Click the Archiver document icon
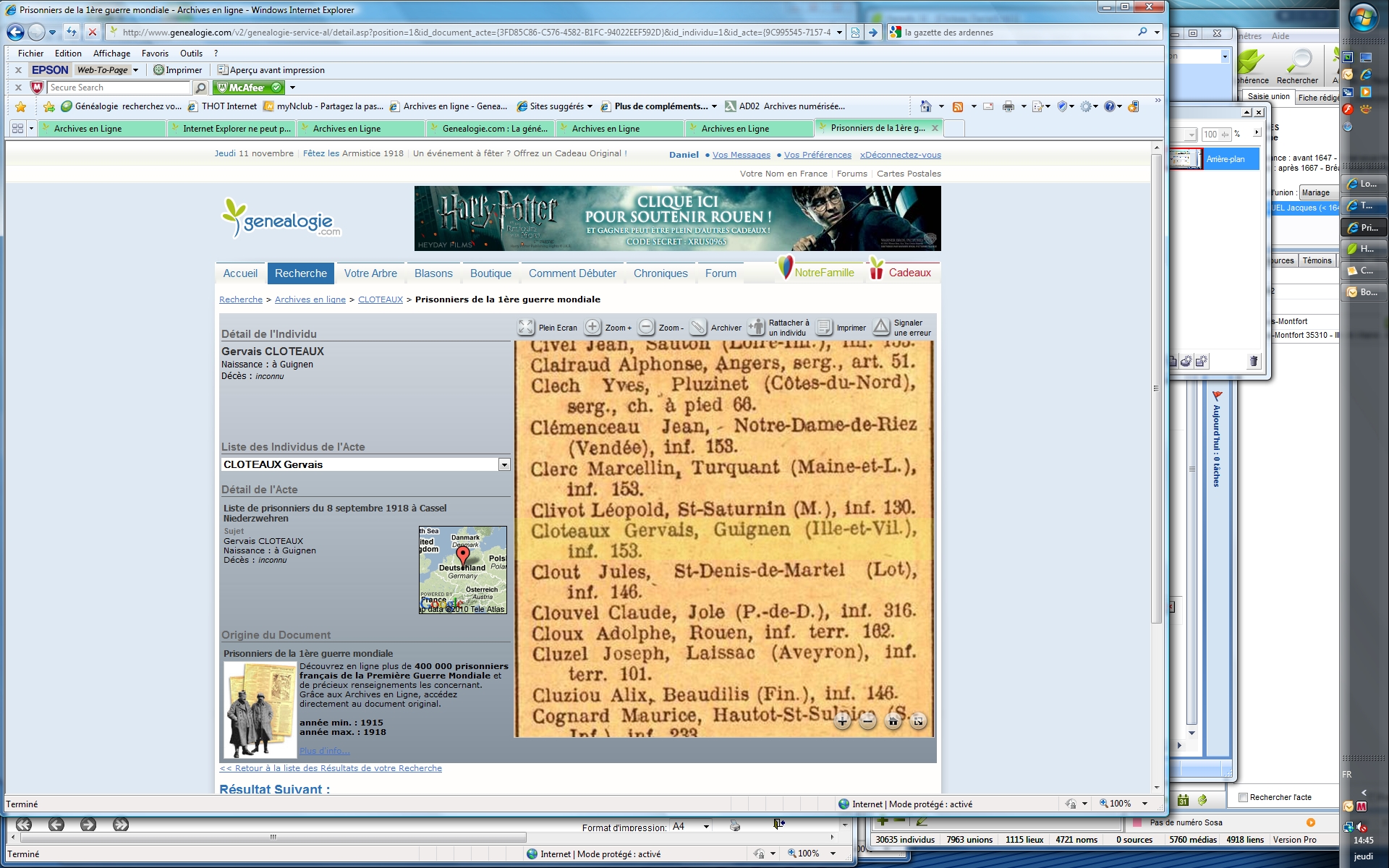The height and width of the screenshot is (868, 1389). [698, 327]
